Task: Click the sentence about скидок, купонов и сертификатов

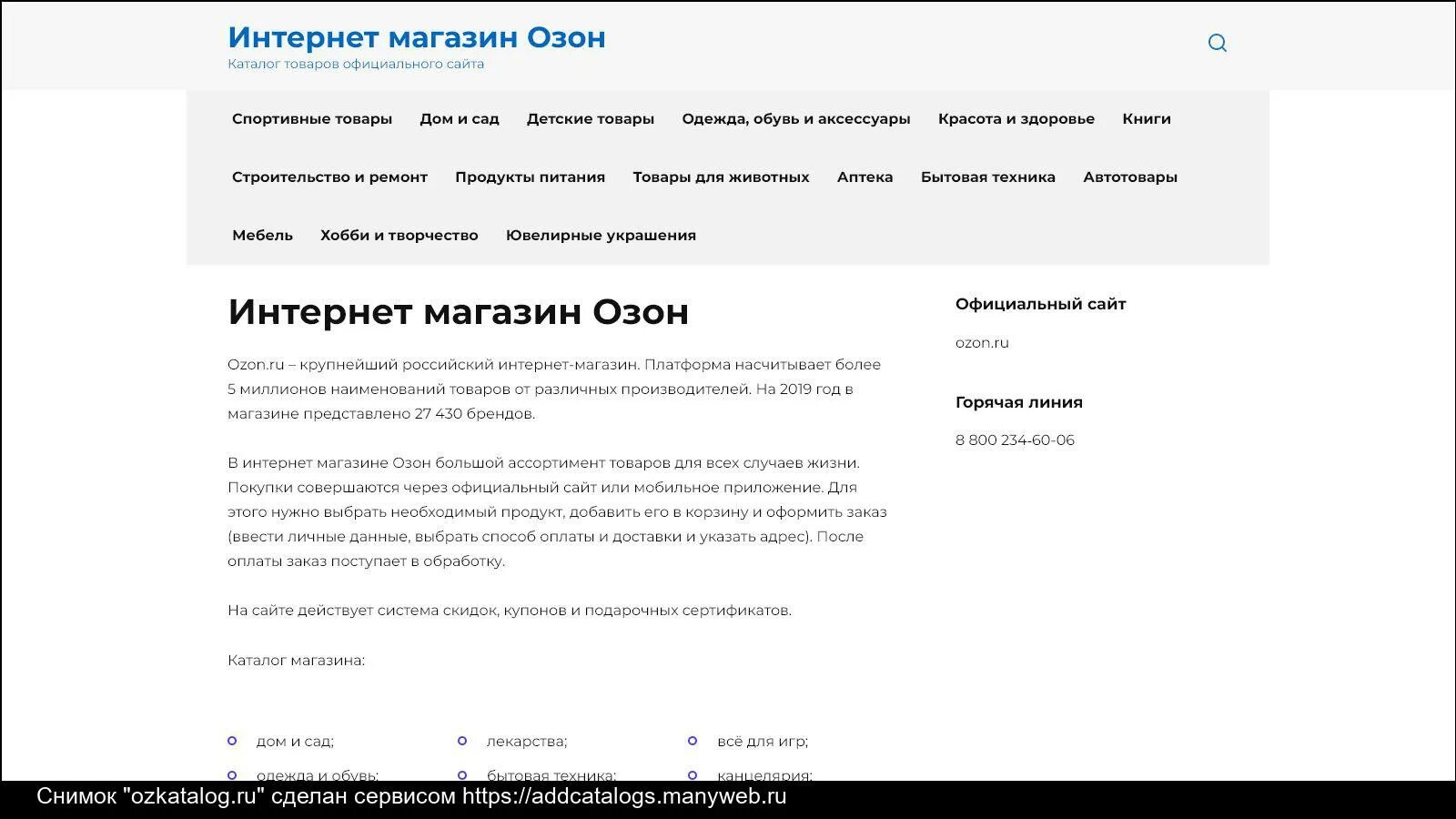Action: pyautogui.click(x=510, y=611)
